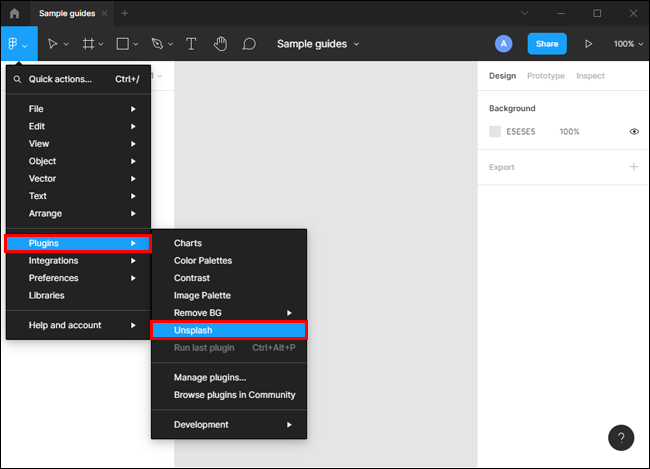Click Quick actions in the menu
Viewport: 650px width, 469px height.
tap(78, 79)
